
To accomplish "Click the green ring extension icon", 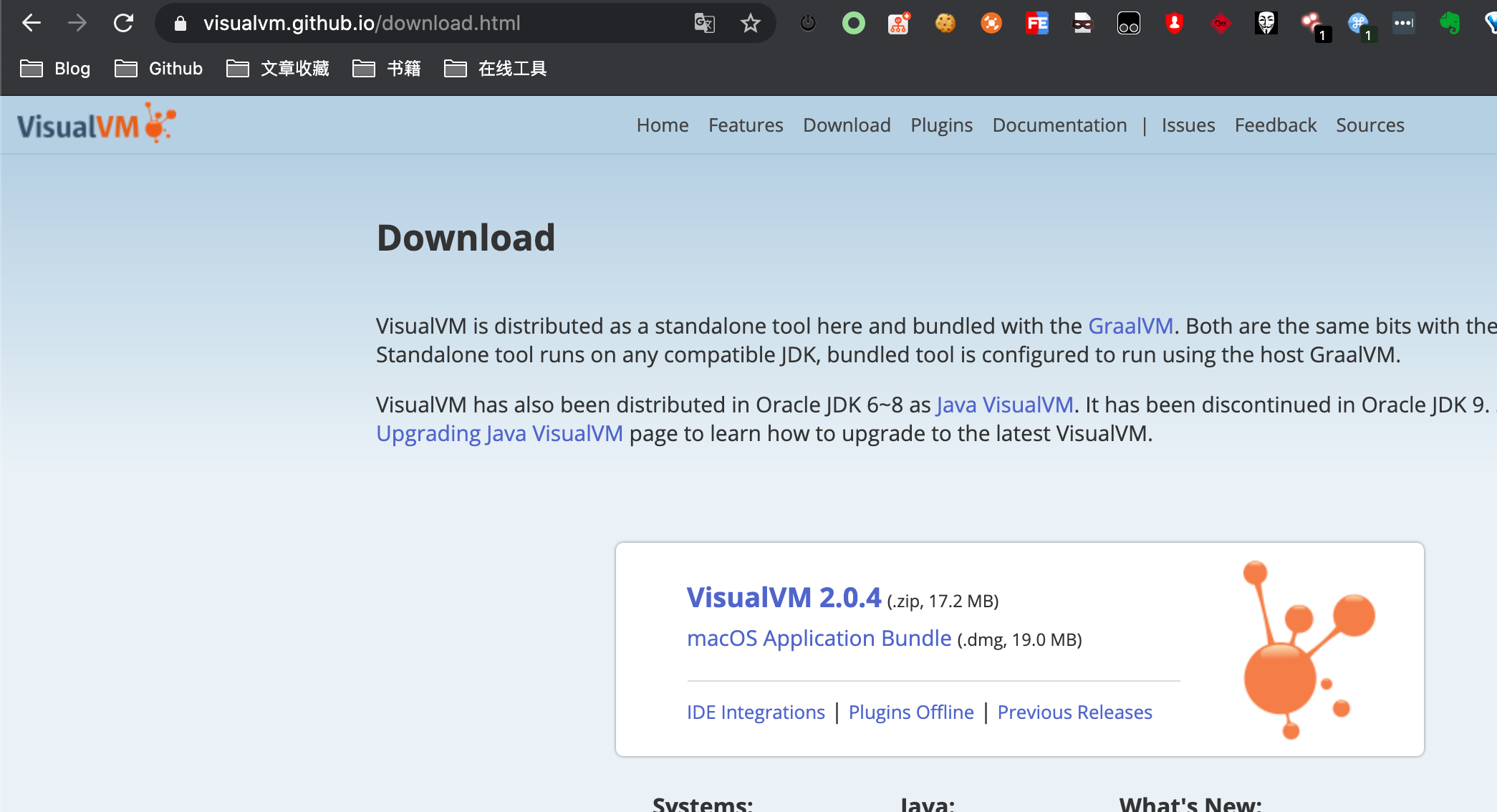I will (853, 24).
